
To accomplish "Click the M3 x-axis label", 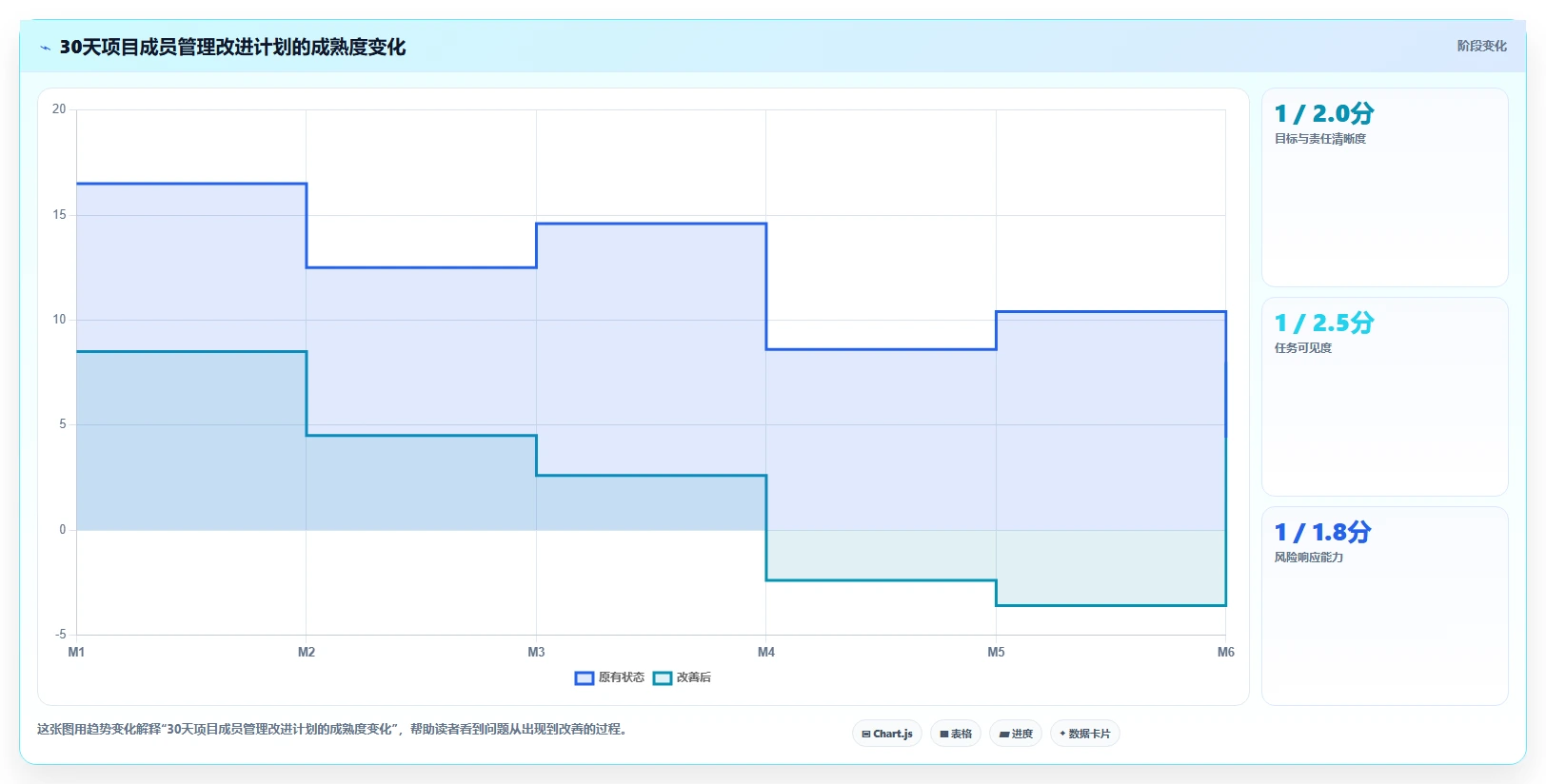I will pos(536,652).
